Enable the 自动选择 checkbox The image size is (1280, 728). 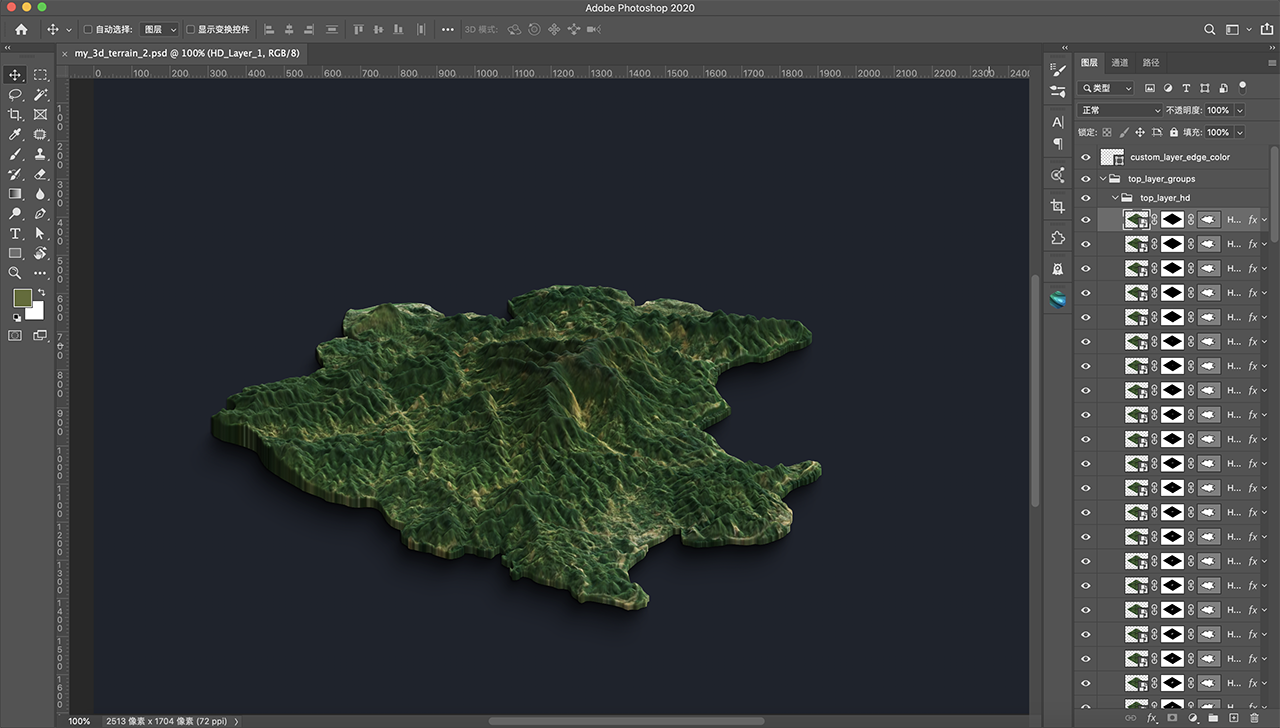(x=88, y=30)
